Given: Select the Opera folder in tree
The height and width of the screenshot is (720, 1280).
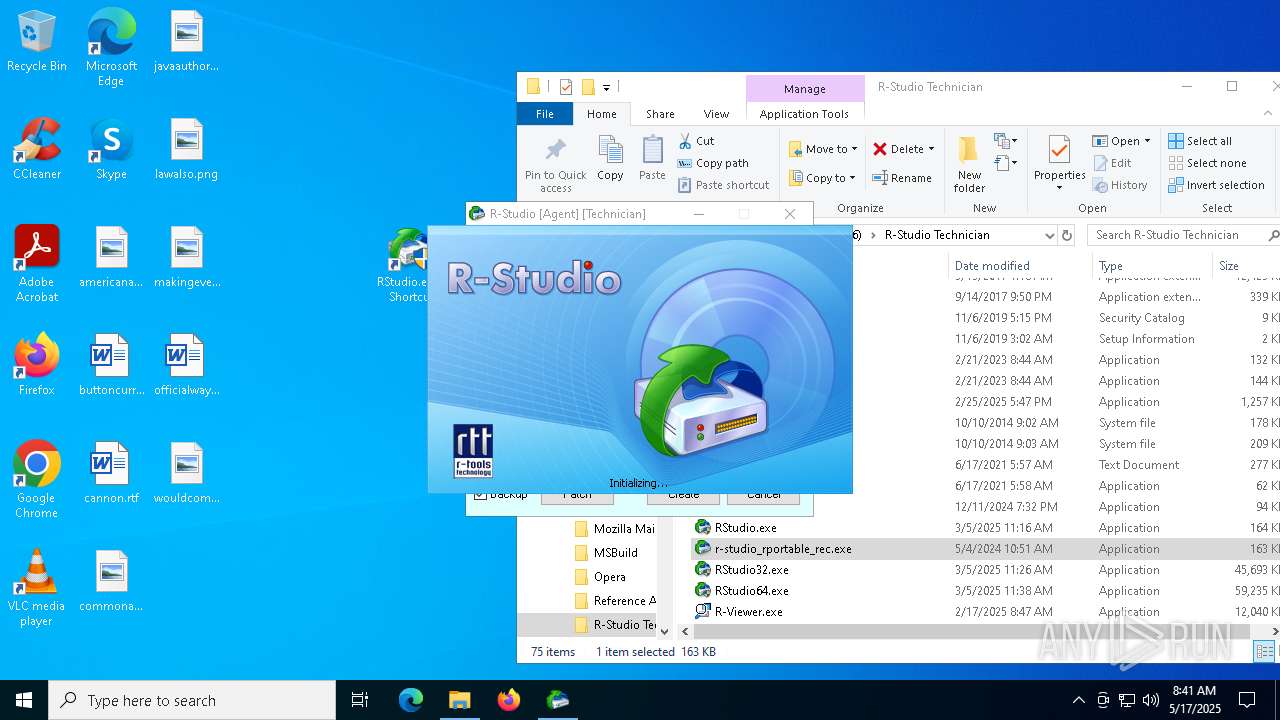Looking at the screenshot, I should [600, 577].
